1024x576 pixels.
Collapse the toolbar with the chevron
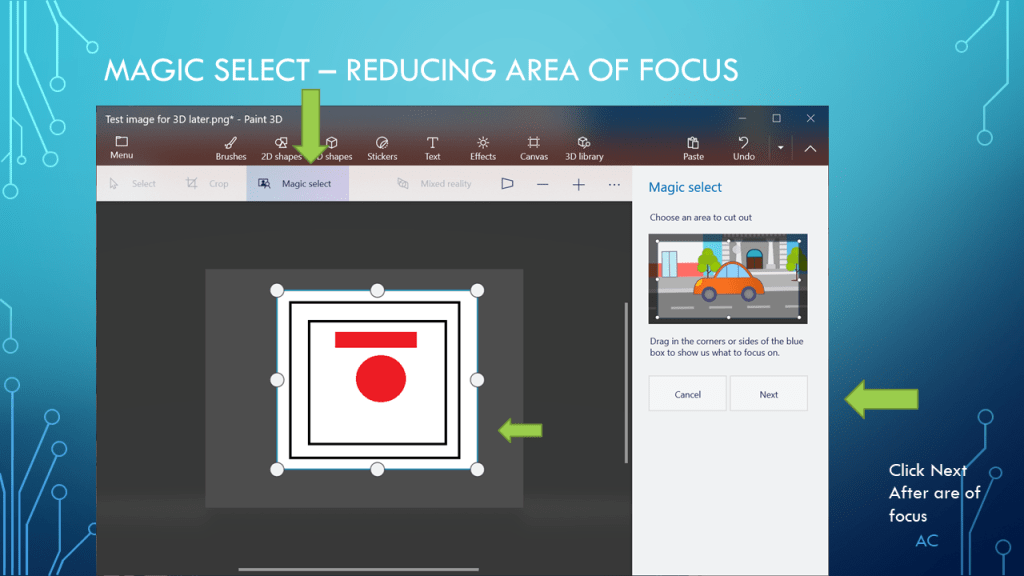[810, 149]
